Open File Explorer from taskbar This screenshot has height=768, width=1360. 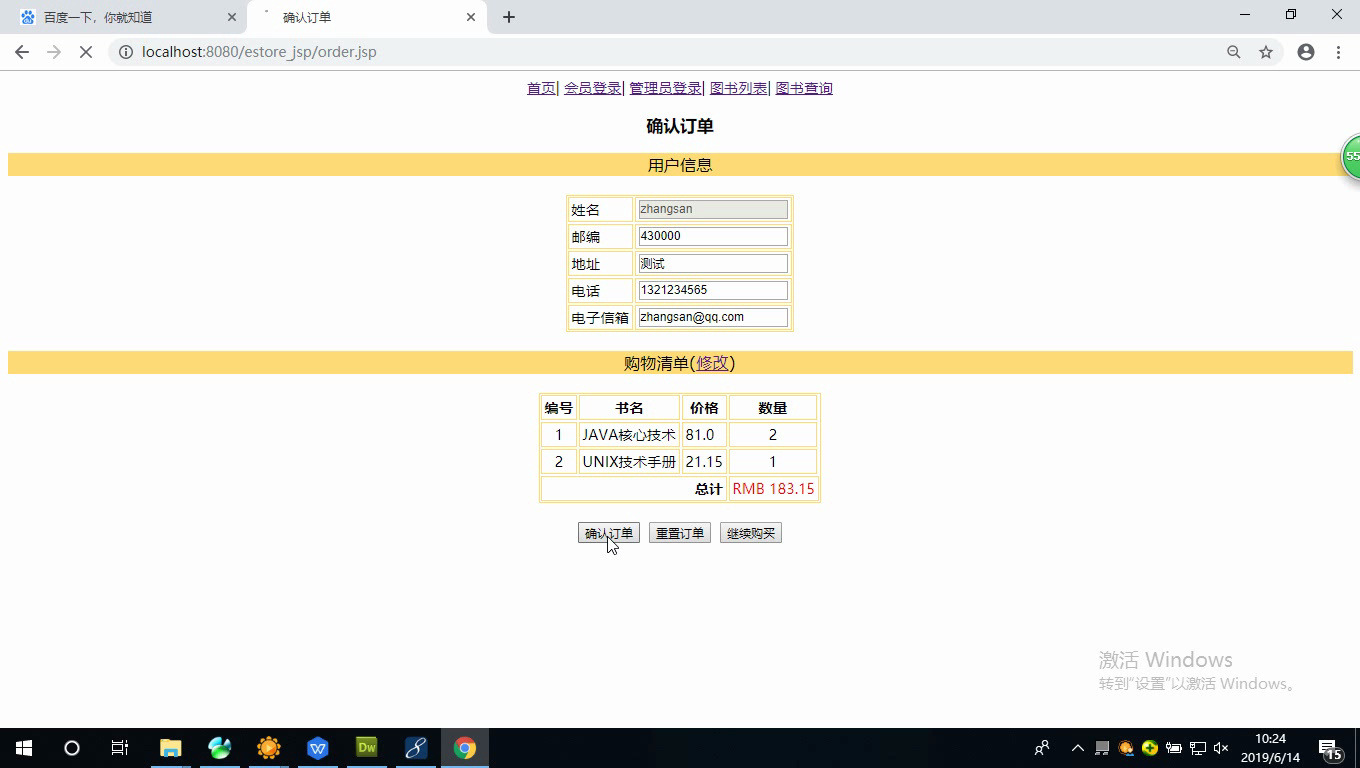pyautogui.click(x=170, y=748)
